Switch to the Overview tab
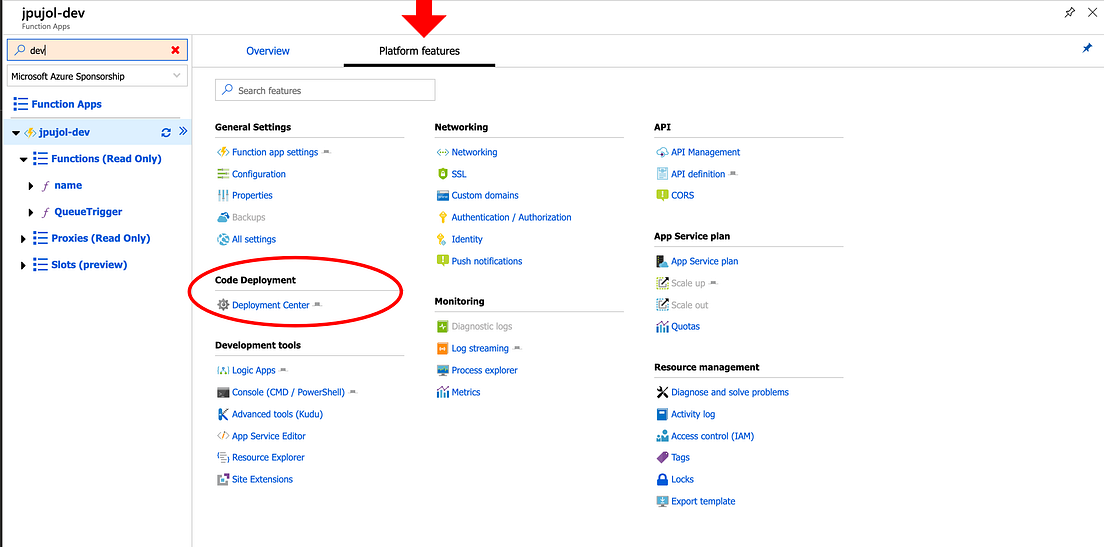1104x547 pixels. (268, 51)
